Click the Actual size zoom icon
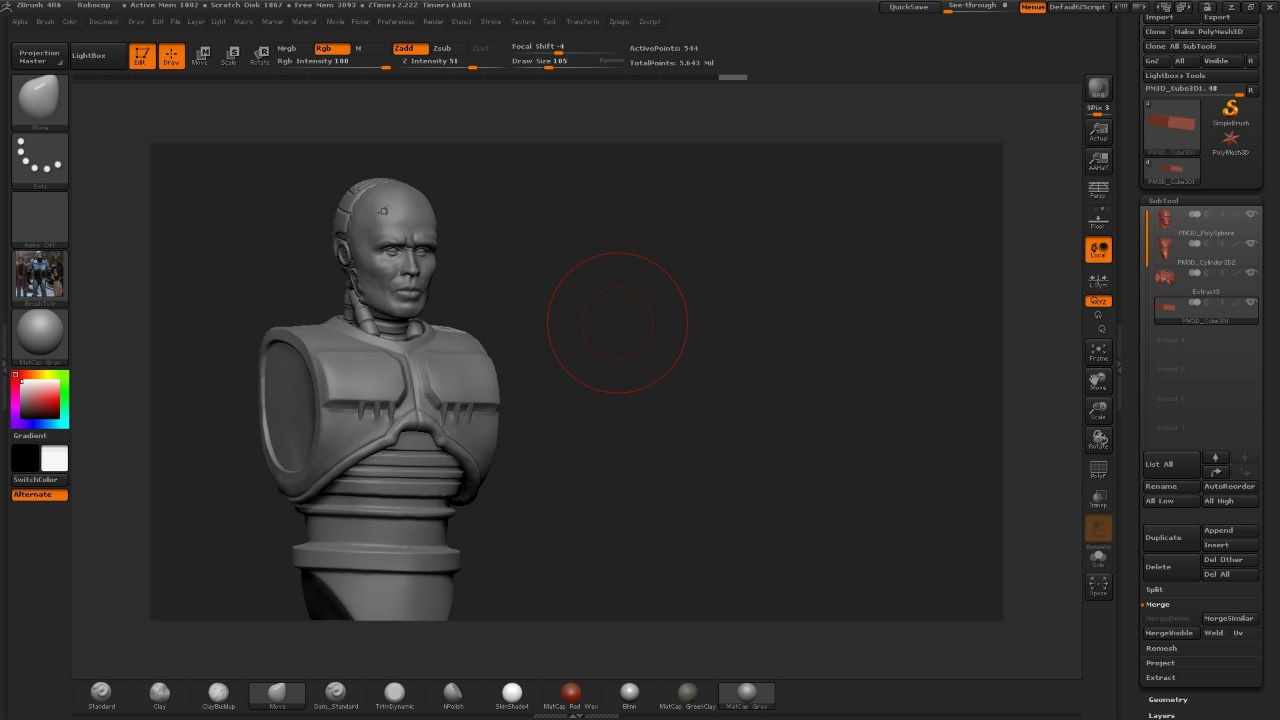 click(x=1098, y=131)
